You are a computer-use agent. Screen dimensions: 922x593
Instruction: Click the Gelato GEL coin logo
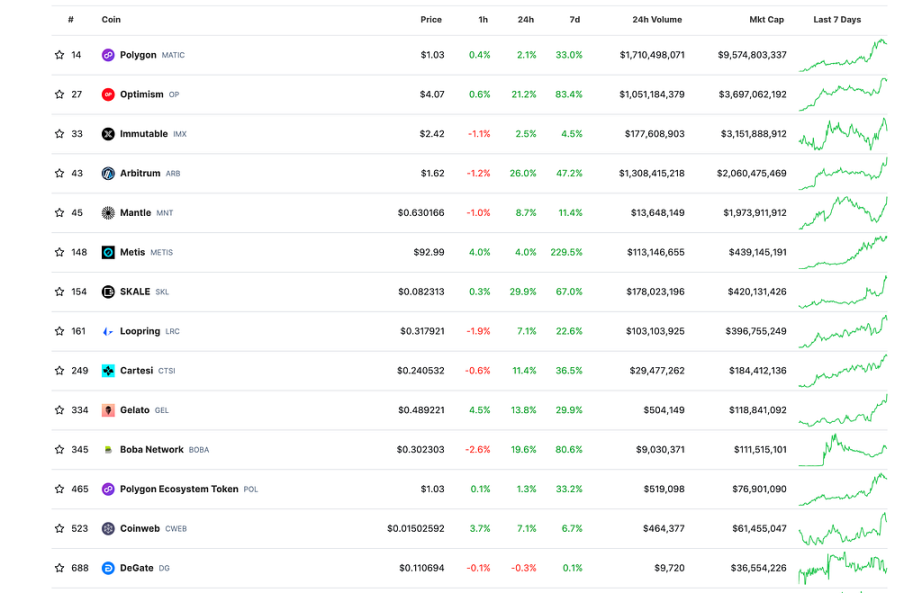108,410
